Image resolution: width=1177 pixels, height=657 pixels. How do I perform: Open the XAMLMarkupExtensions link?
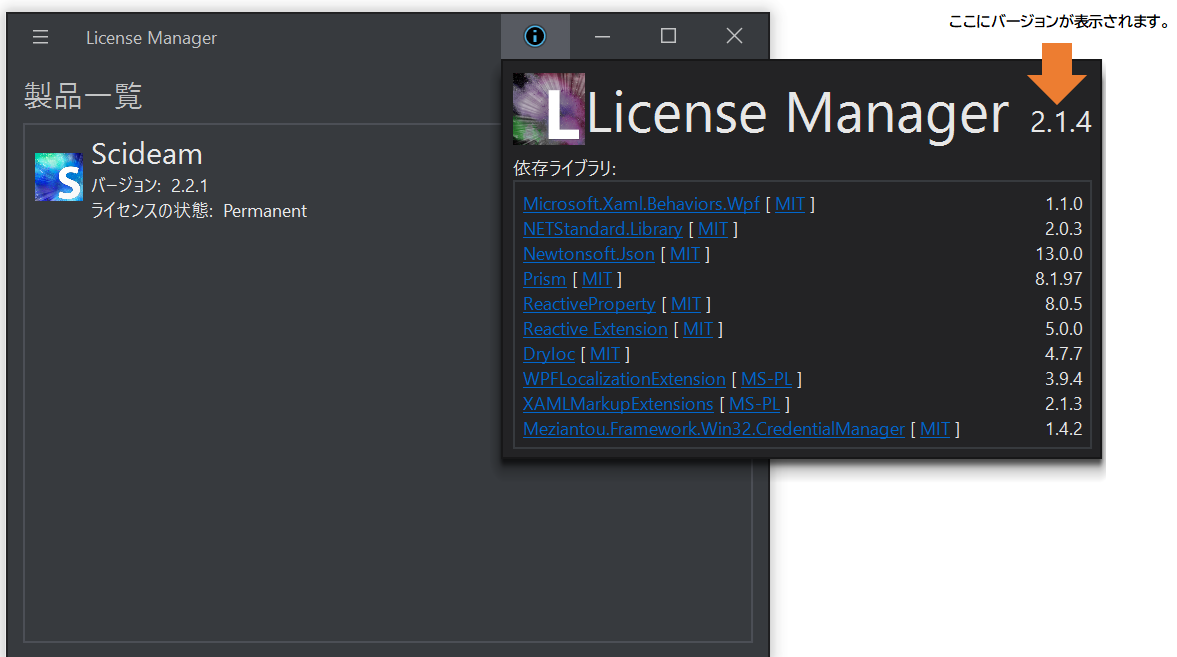[x=618, y=404]
